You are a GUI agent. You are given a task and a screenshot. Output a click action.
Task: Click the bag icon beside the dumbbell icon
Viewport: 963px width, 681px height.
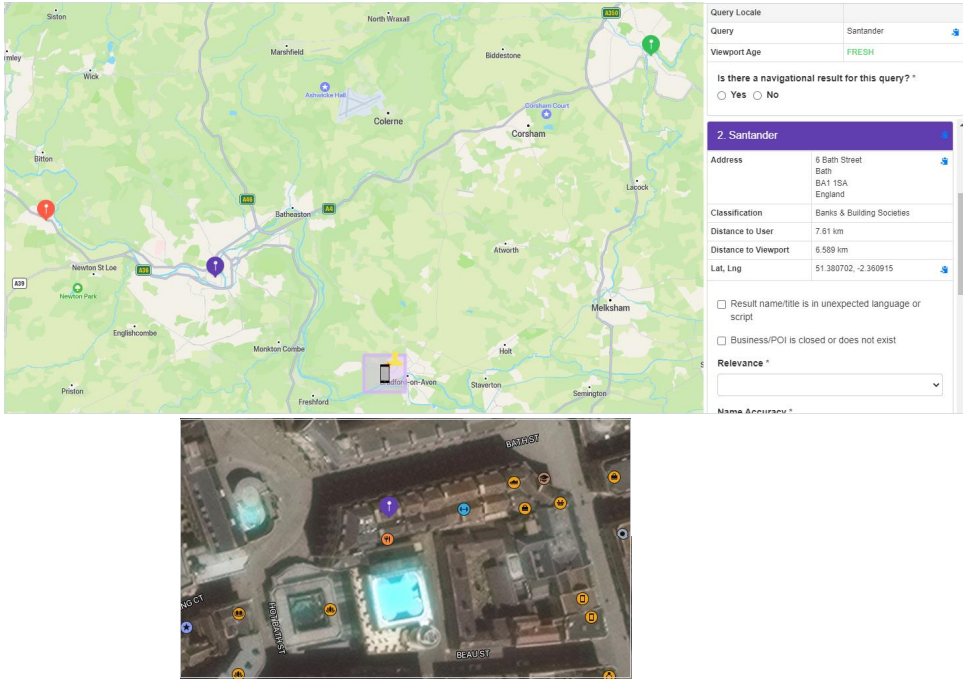524,508
